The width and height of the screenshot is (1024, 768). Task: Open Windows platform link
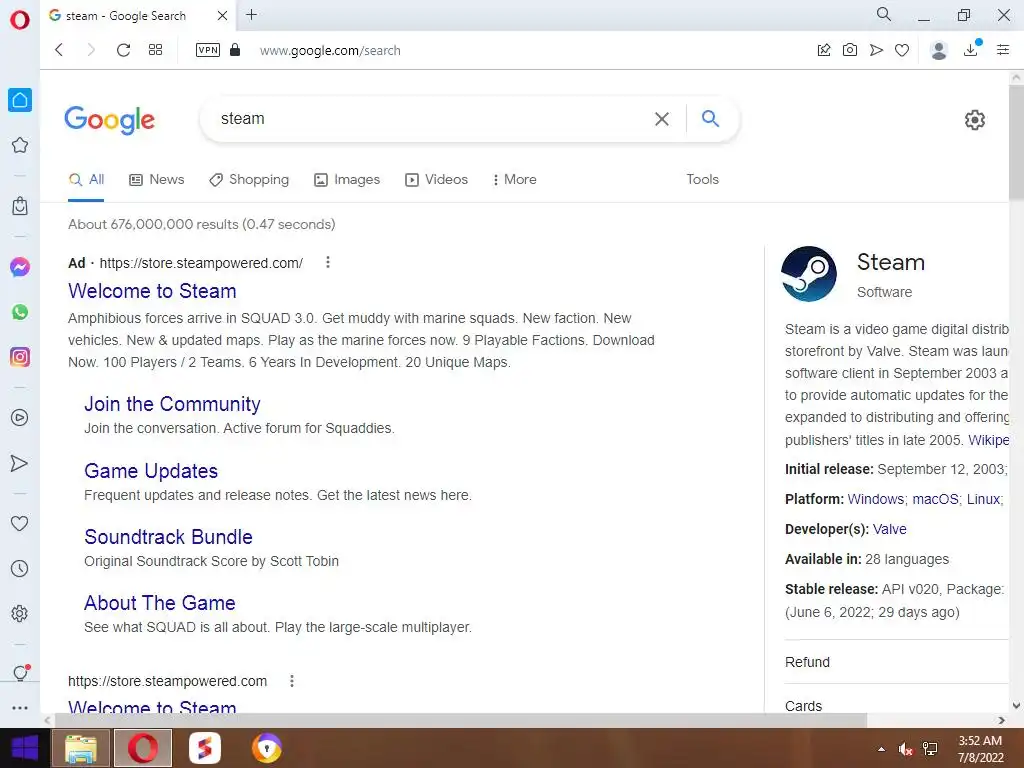click(x=876, y=499)
